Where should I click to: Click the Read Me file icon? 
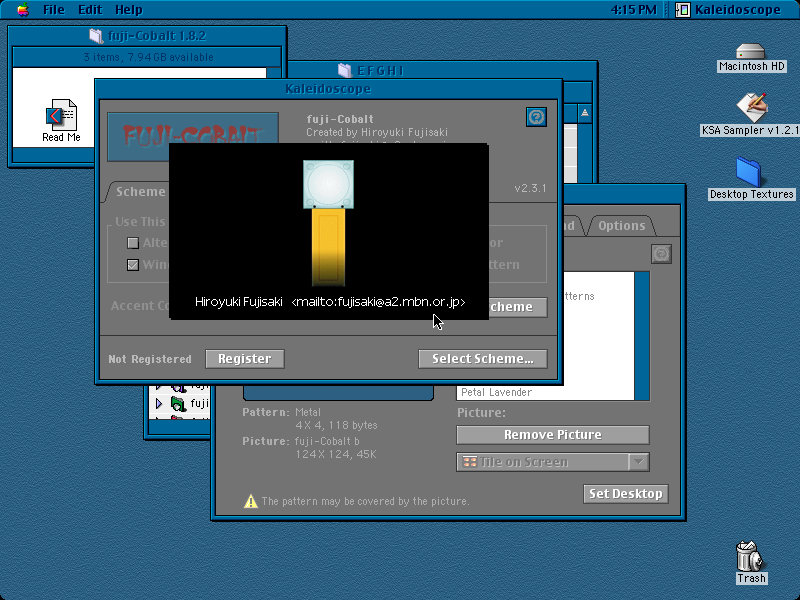click(61, 115)
